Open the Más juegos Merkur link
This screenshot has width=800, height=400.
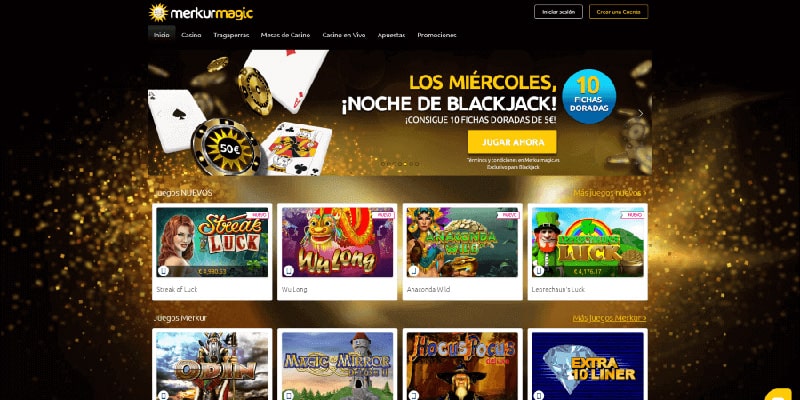pos(609,318)
